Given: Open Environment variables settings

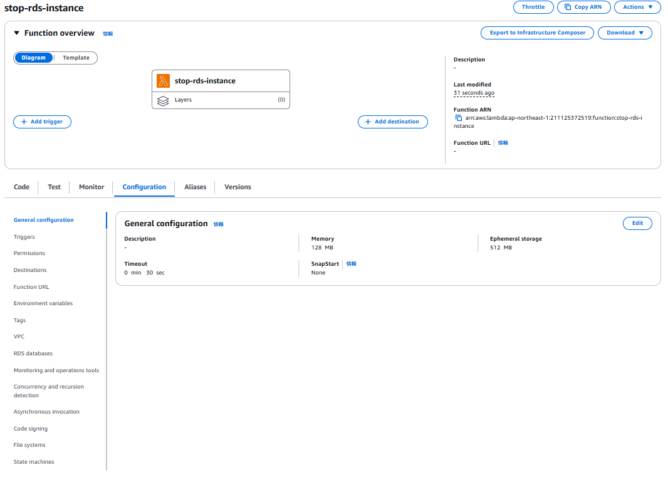Looking at the screenshot, I should point(43,304).
